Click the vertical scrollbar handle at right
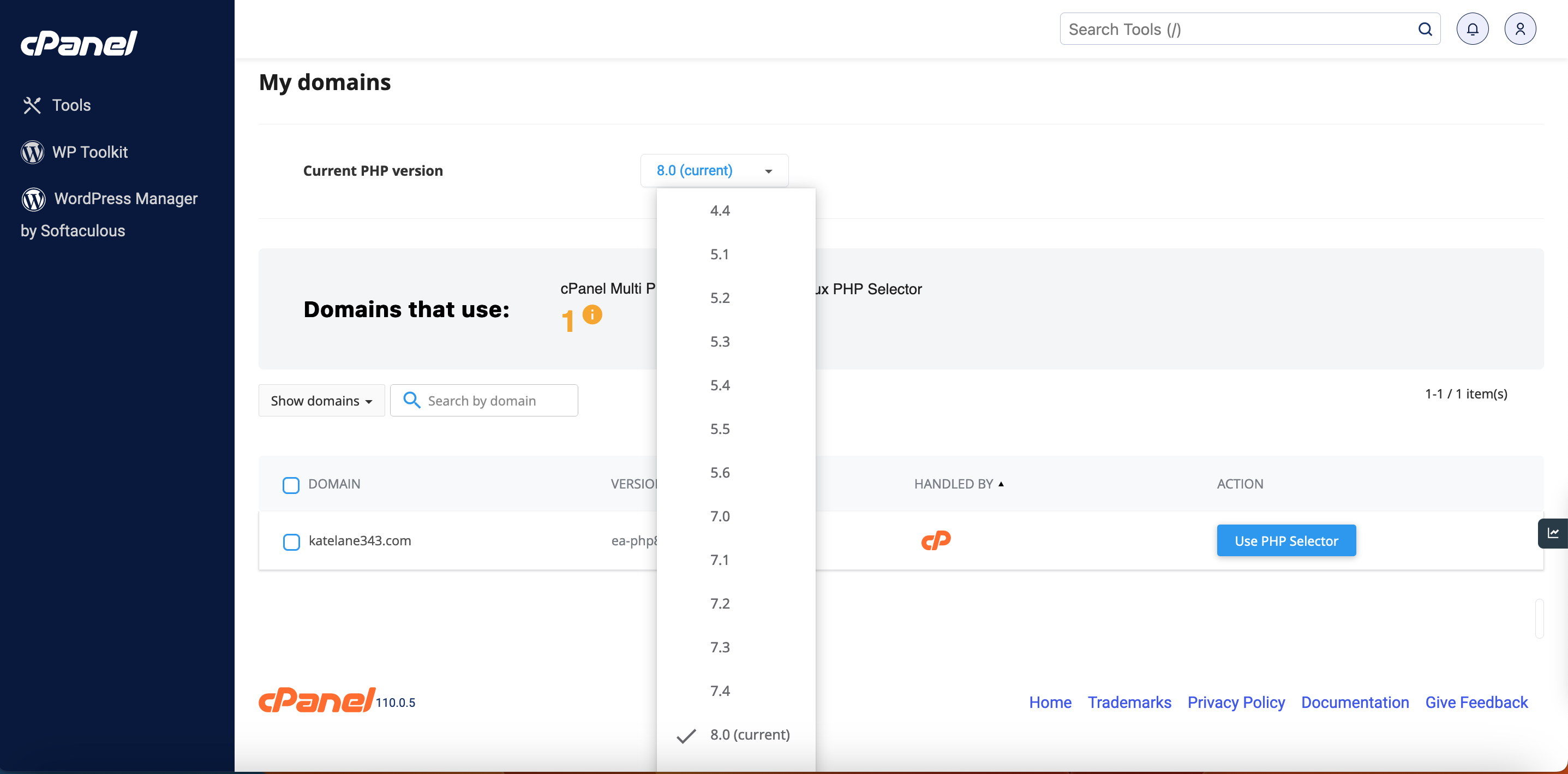This screenshot has width=1568, height=774. click(1539, 619)
